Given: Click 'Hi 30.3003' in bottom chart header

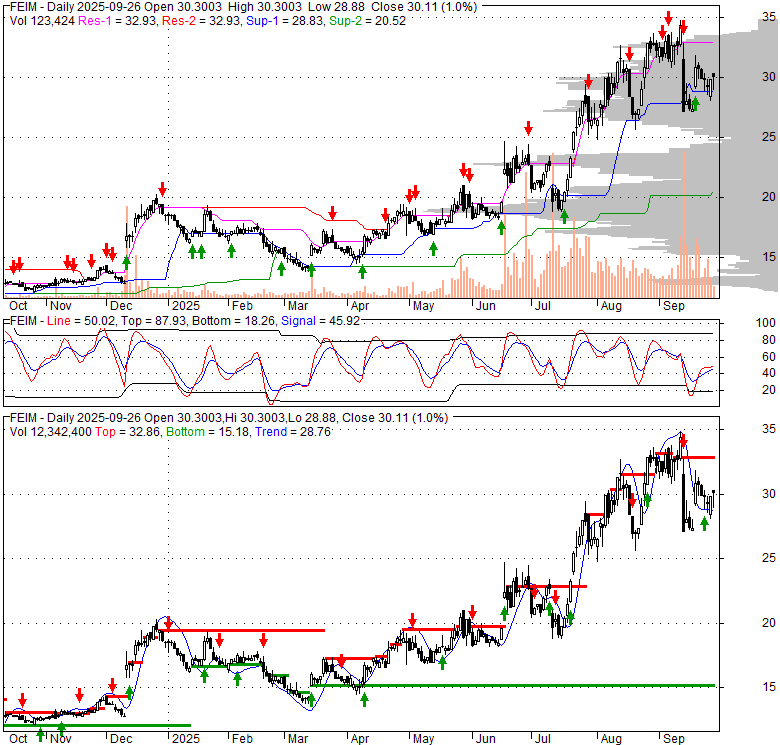Looking at the screenshot, I should click(255, 418).
